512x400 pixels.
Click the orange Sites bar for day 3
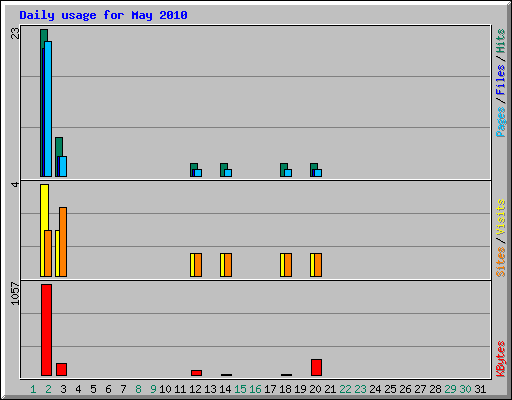click(x=63, y=242)
